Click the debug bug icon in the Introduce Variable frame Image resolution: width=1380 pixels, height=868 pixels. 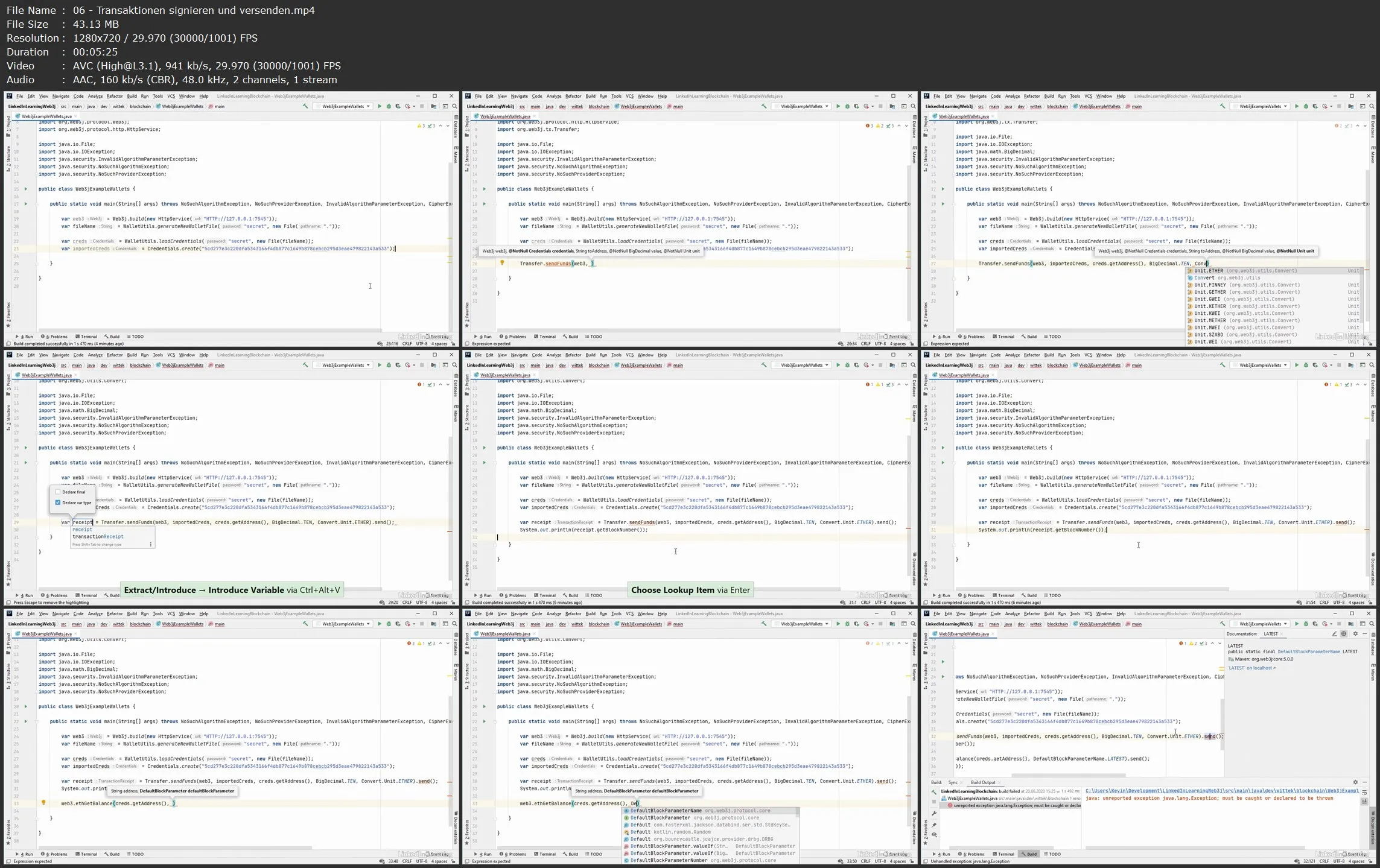tap(389, 365)
